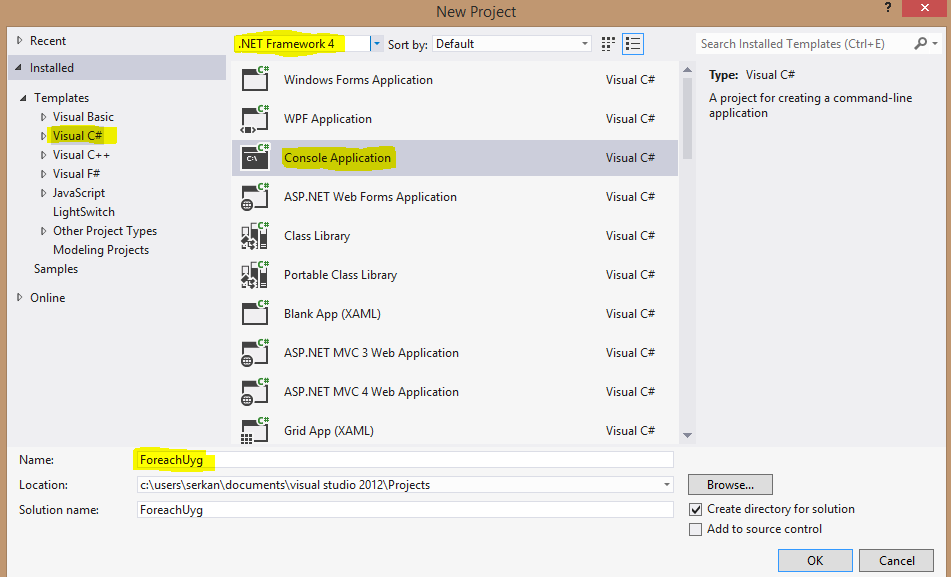Select ASP.NET MVC 4 Web Application name
The image size is (951, 577).
coord(371,392)
